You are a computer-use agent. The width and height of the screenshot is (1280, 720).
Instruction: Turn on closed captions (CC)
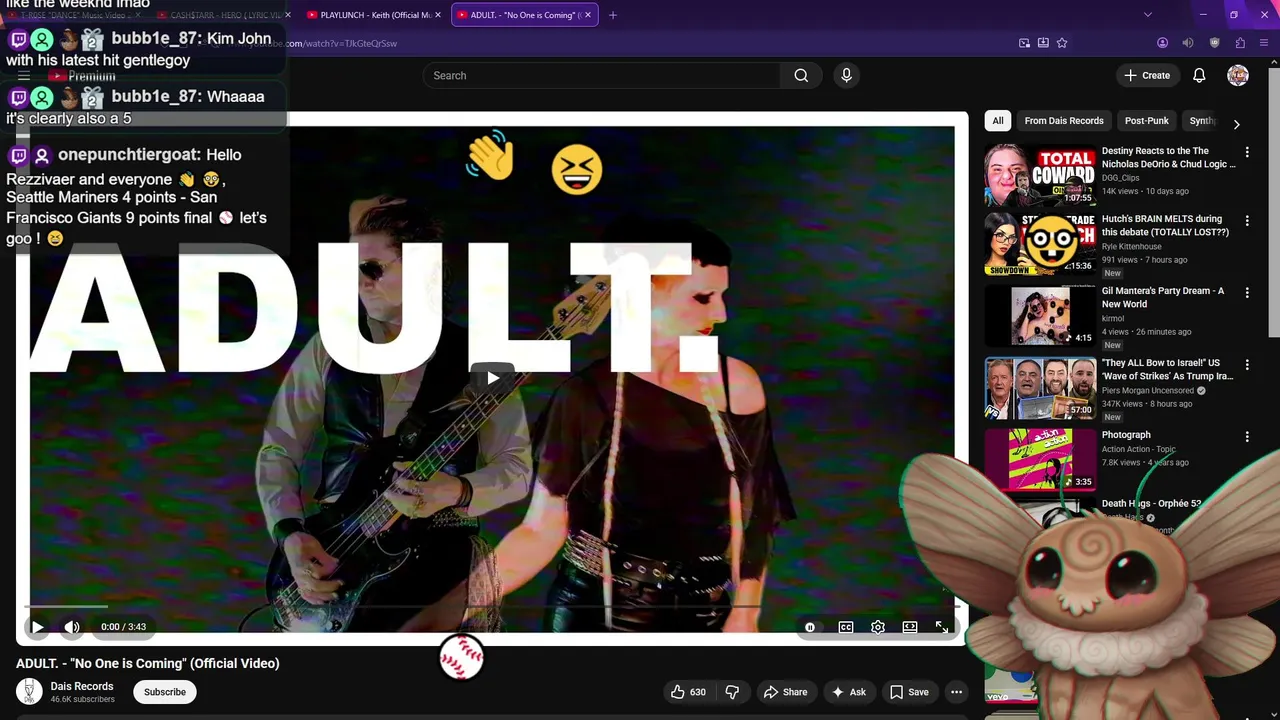click(x=846, y=627)
